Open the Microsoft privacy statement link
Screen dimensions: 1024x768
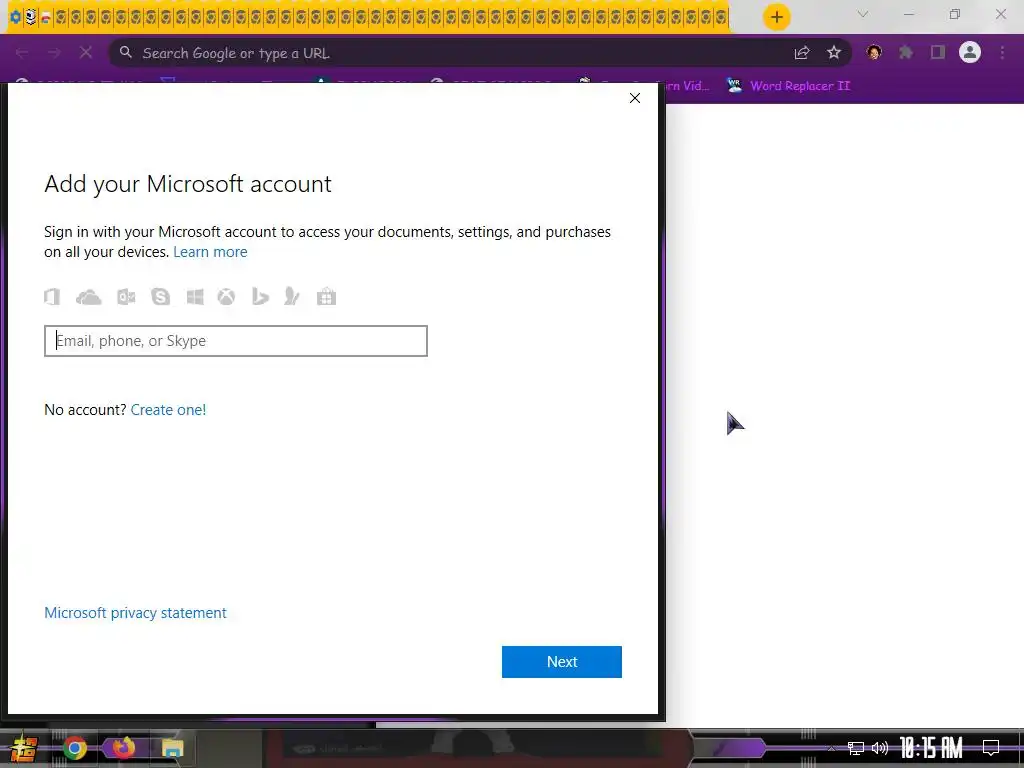135,613
